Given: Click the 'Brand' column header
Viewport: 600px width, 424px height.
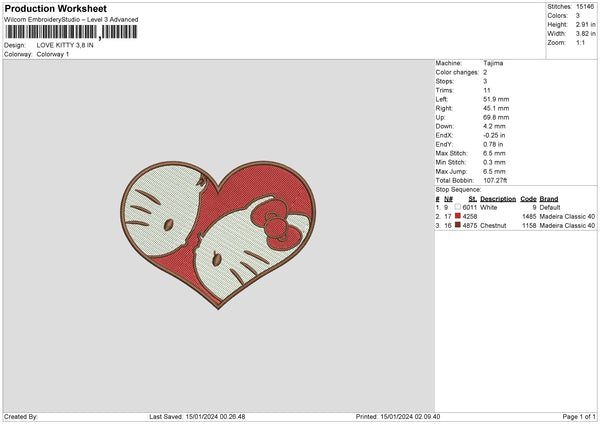Looking at the screenshot, I should [549, 199].
